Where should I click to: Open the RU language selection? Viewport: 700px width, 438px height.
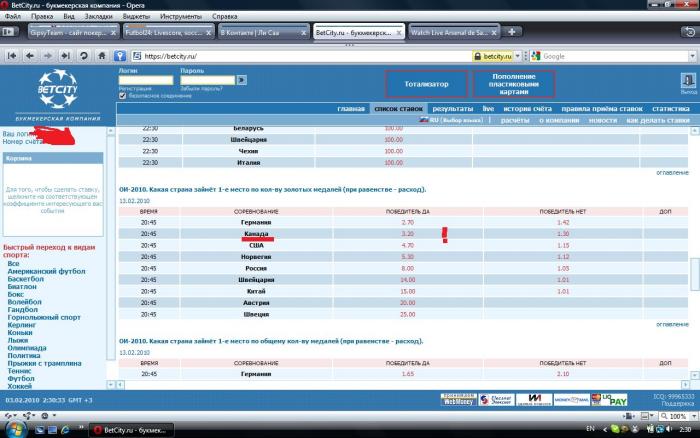(x=451, y=120)
